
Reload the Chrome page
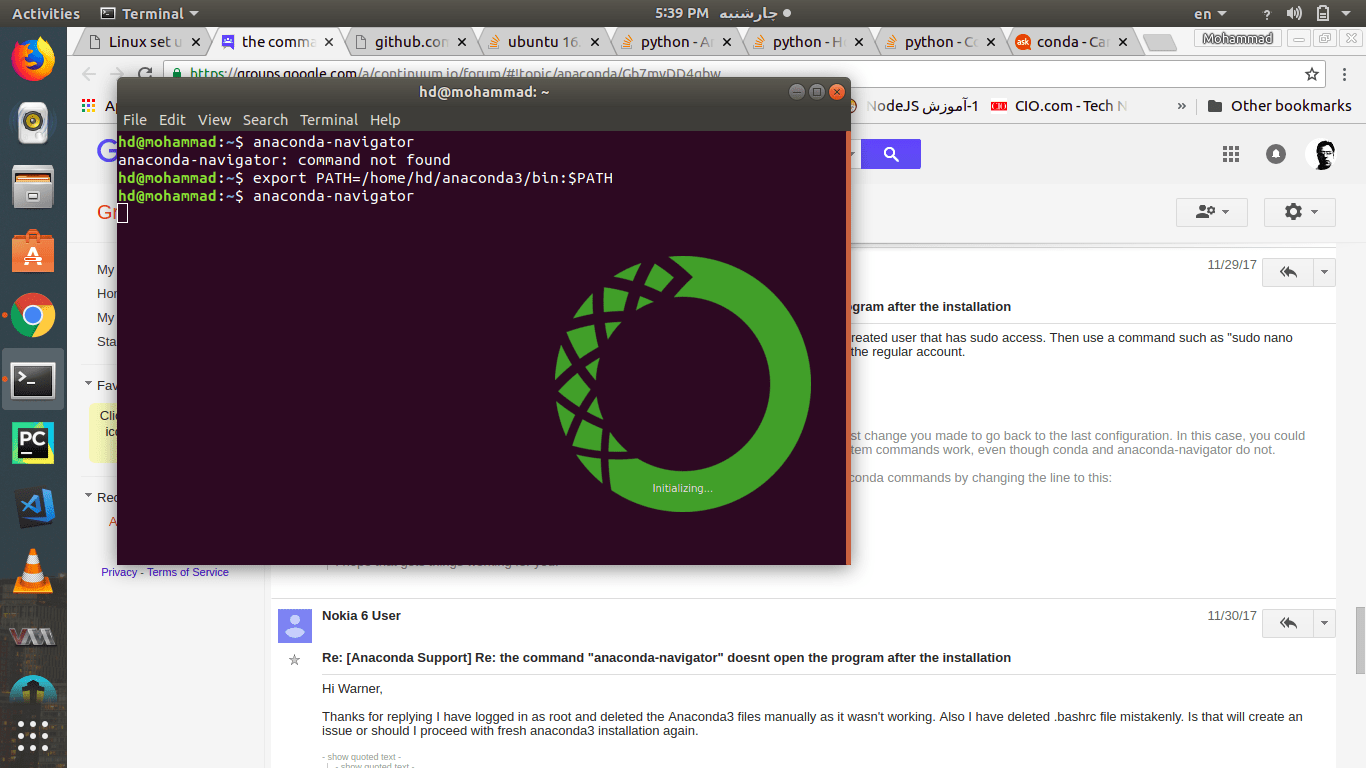[x=146, y=74]
